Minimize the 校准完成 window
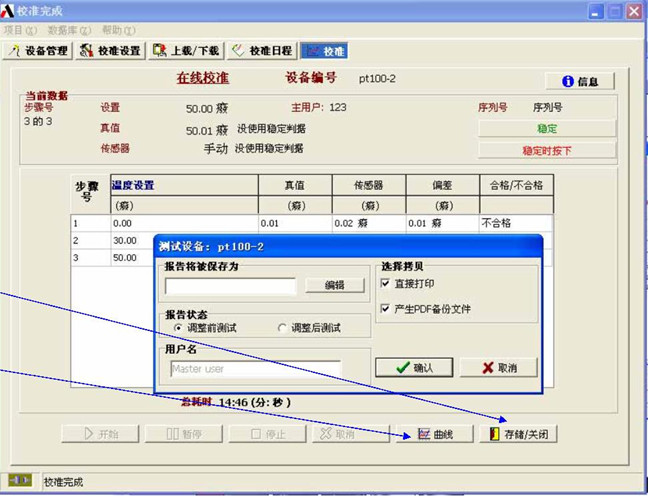Screen dimensions: 648x496 (x=595, y=11)
